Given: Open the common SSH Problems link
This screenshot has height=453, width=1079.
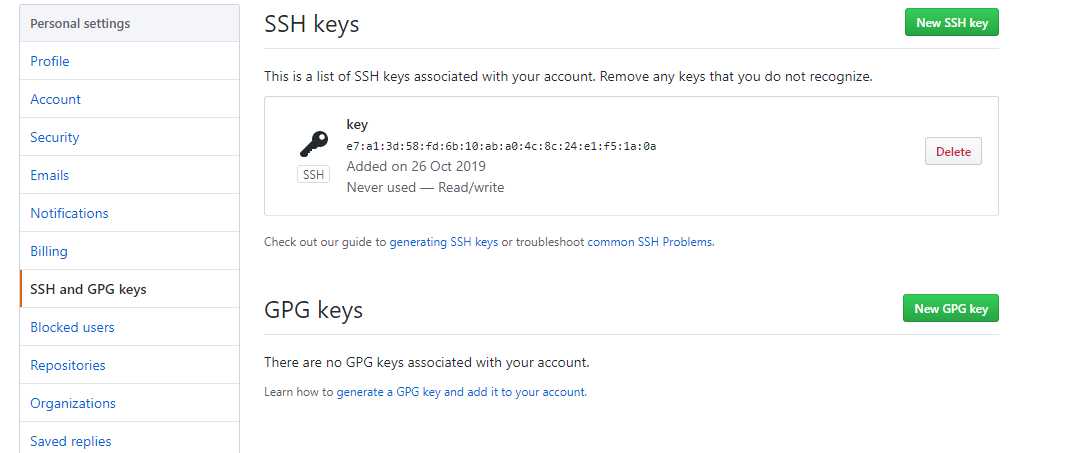Looking at the screenshot, I should coord(650,242).
